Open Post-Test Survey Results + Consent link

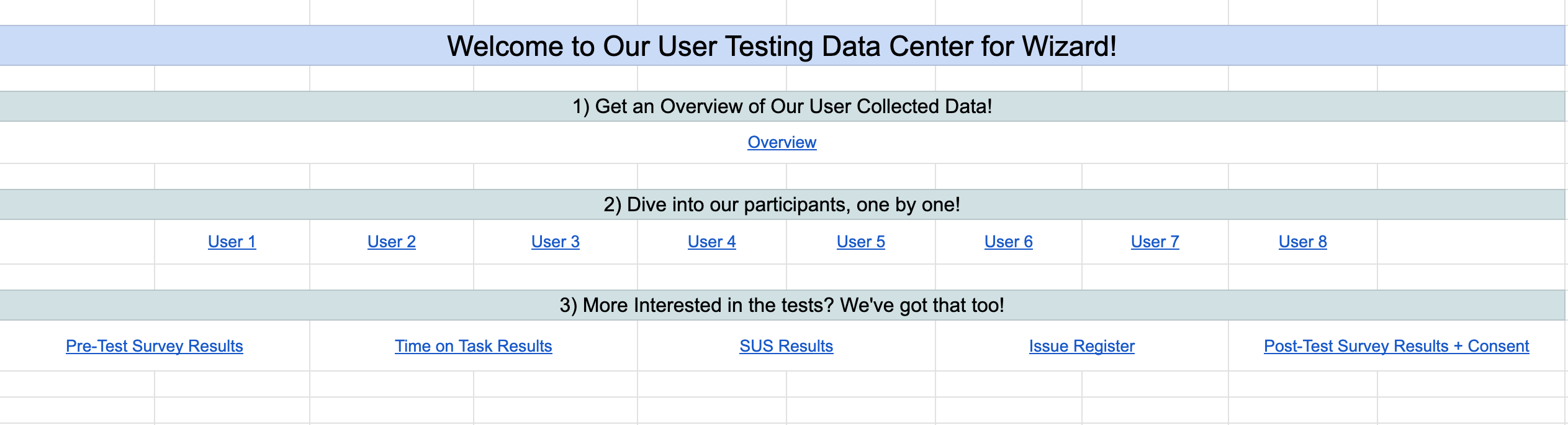pos(1396,346)
